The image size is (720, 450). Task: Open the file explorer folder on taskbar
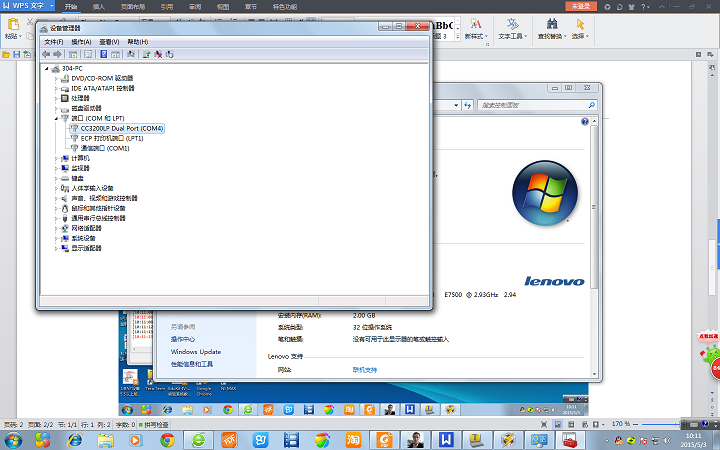click(105, 440)
